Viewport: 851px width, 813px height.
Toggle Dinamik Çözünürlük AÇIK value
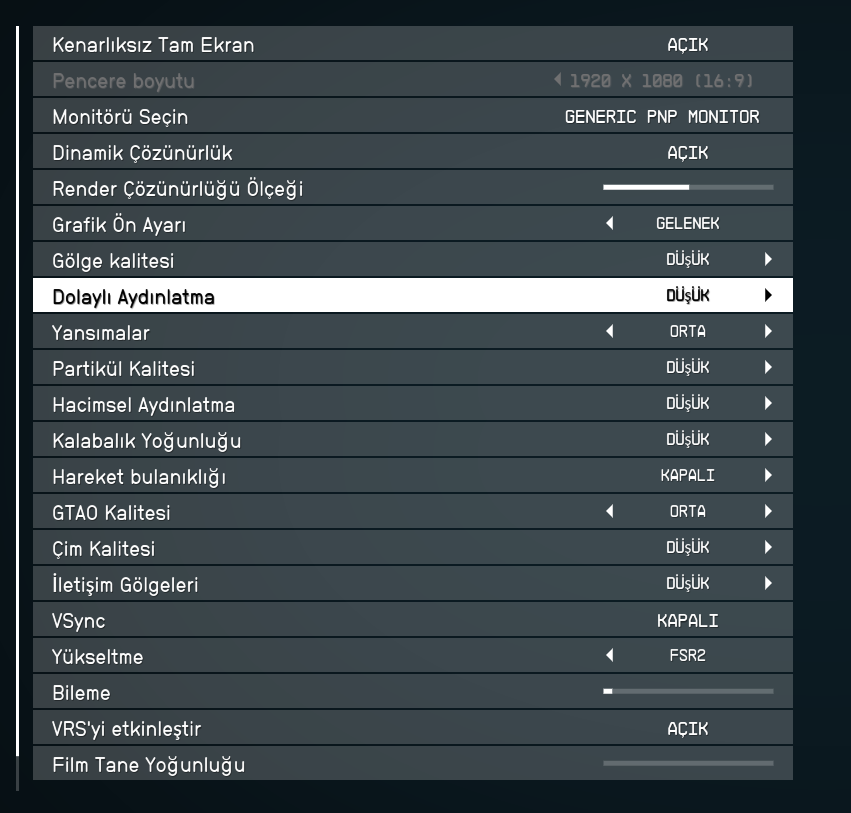(687, 152)
